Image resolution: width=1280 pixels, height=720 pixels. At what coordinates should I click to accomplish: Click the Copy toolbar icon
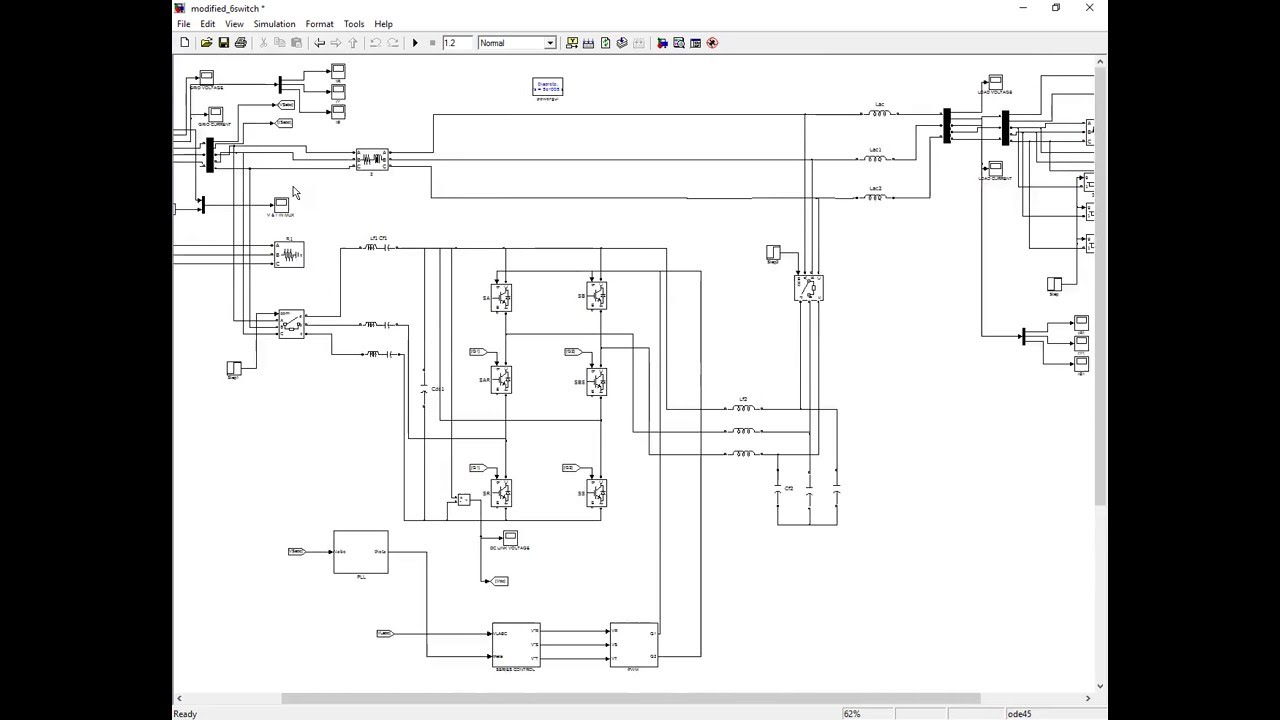pyautogui.click(x=280, y=43)
